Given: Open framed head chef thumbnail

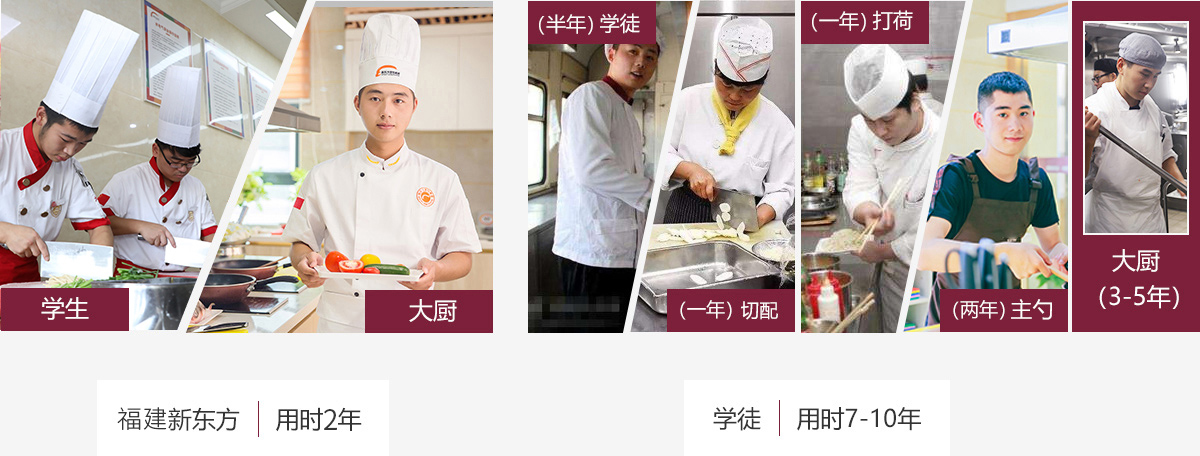Looking at the screenshot, I should 1135,127.
